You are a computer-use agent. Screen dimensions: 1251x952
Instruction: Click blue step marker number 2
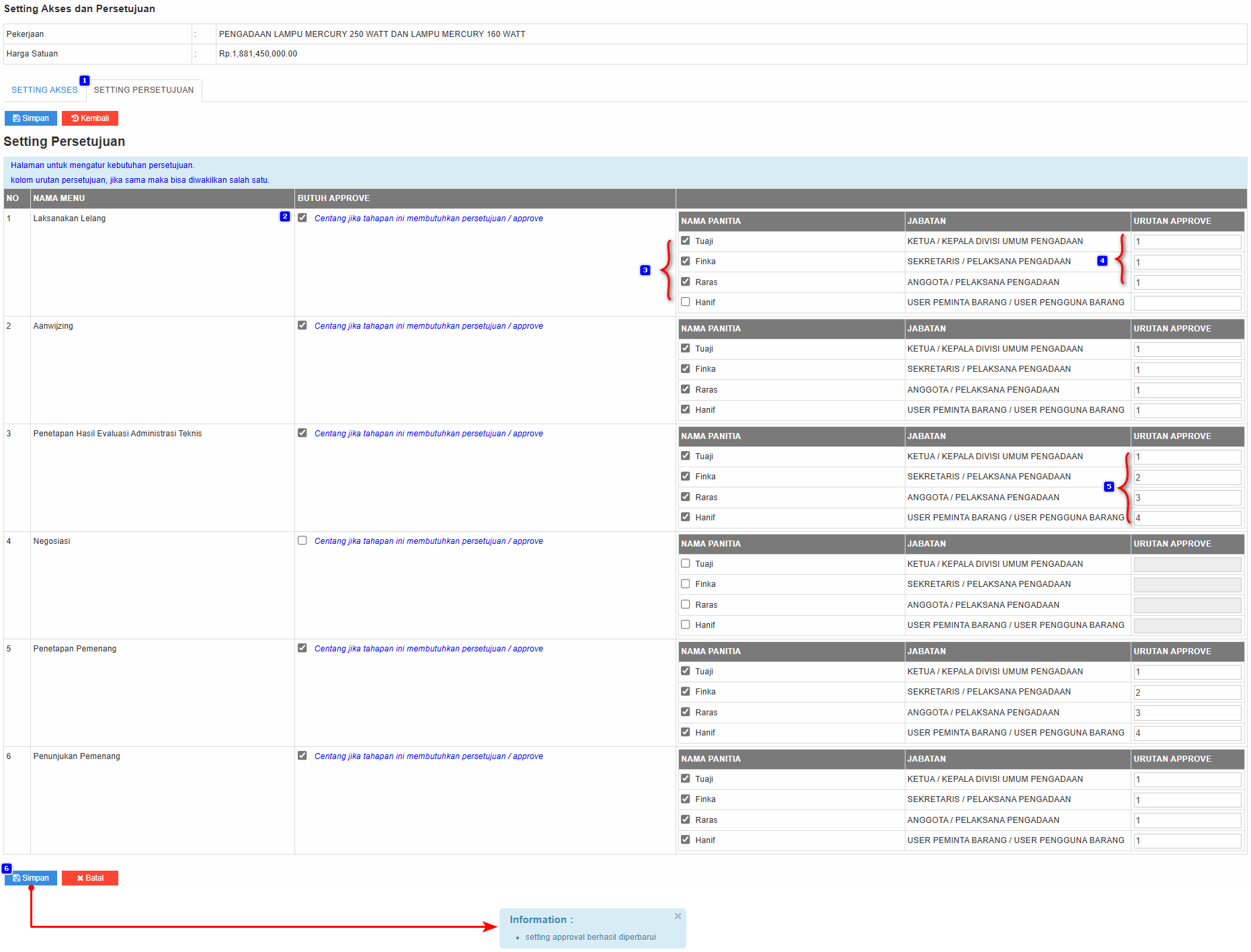[x=285, y=216]
